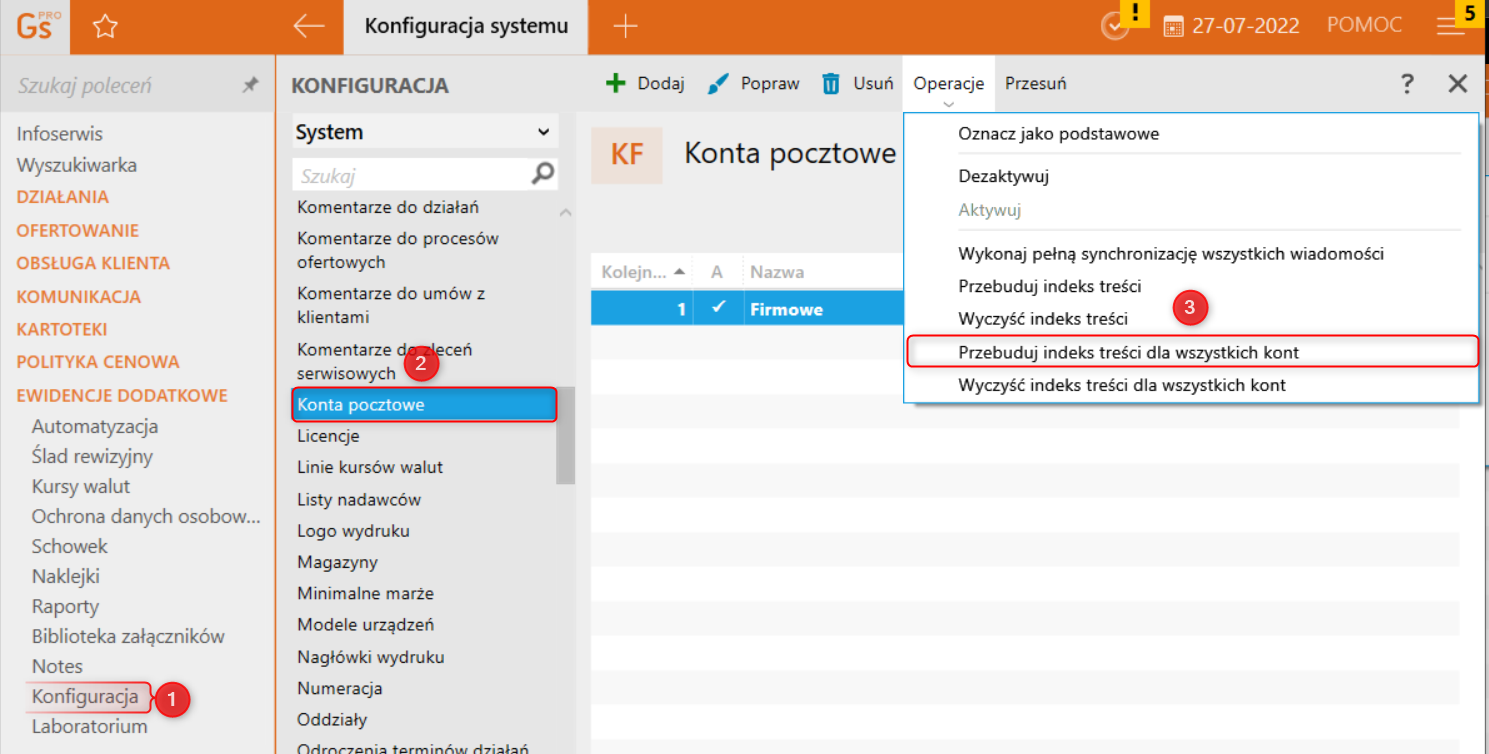Open the POLITYKA CENOWA section
This screenshot has height=754, width=1489.
coord(98,362)
